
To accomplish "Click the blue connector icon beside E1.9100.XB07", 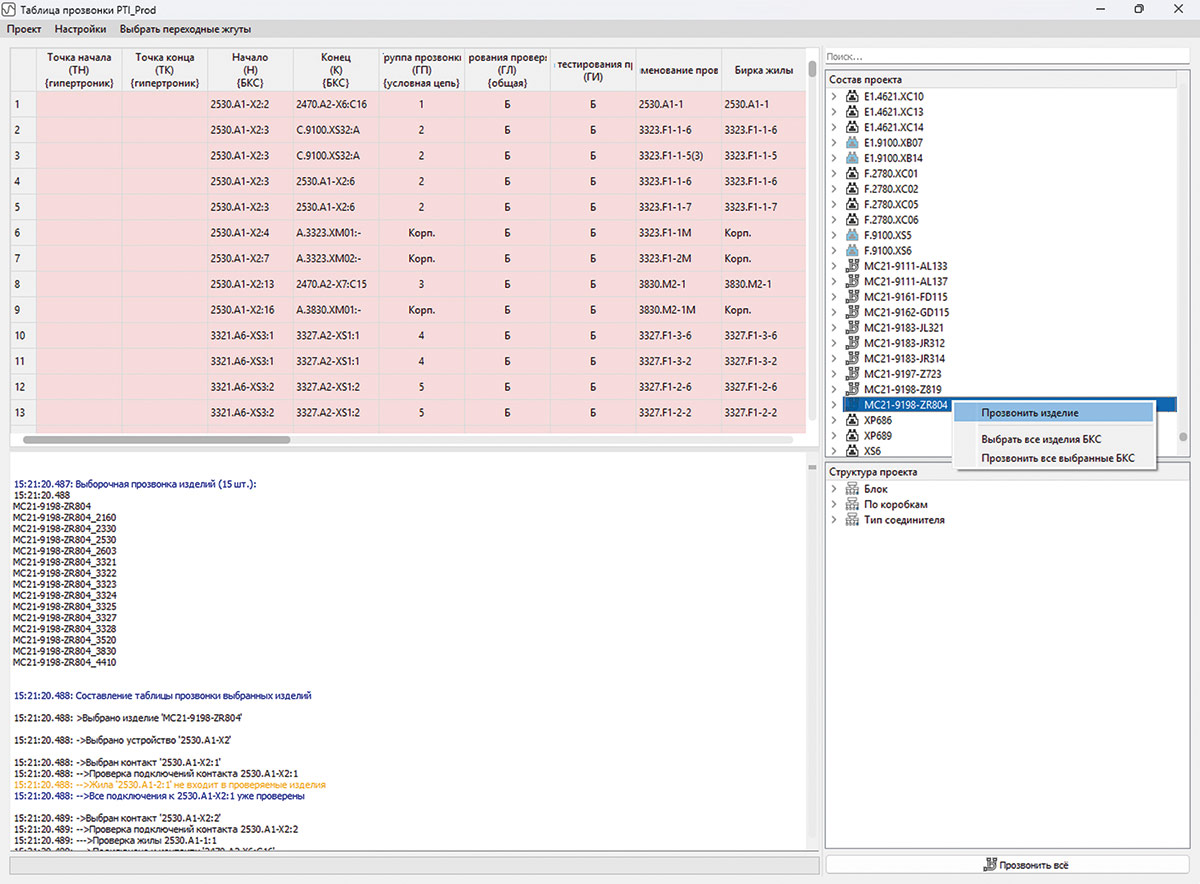I will point(853,143).
